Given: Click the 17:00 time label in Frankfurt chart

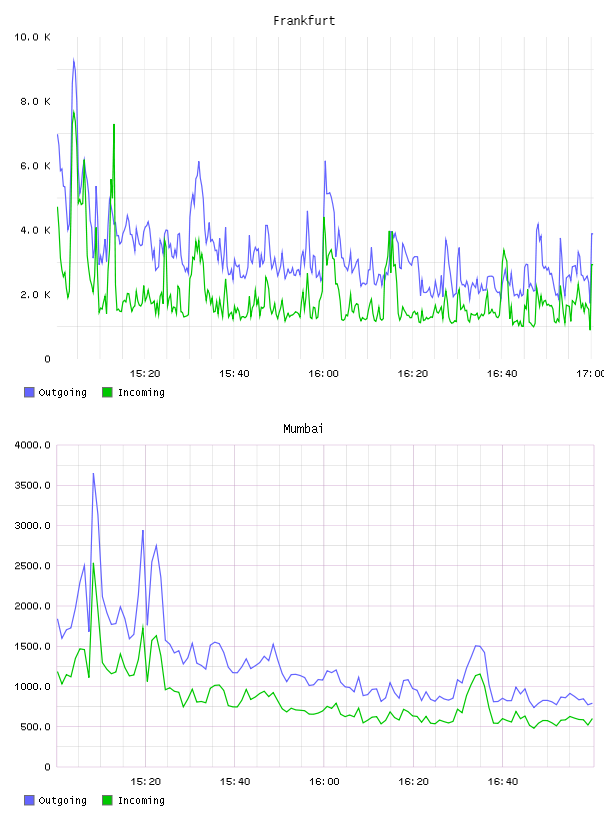Looking at the screenshot, I should click(590, 374).
